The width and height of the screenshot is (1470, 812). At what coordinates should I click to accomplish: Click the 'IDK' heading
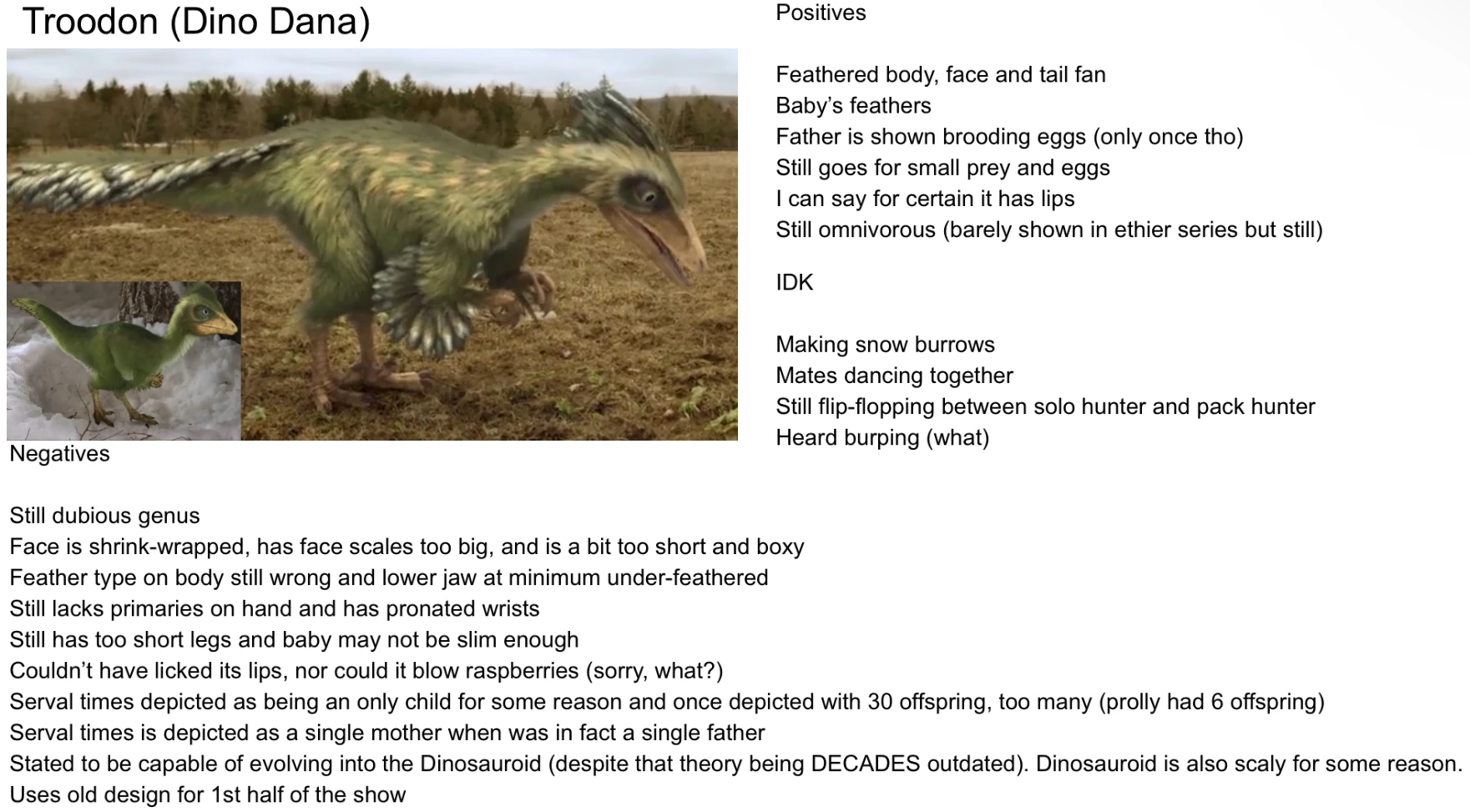coord(794,283)
